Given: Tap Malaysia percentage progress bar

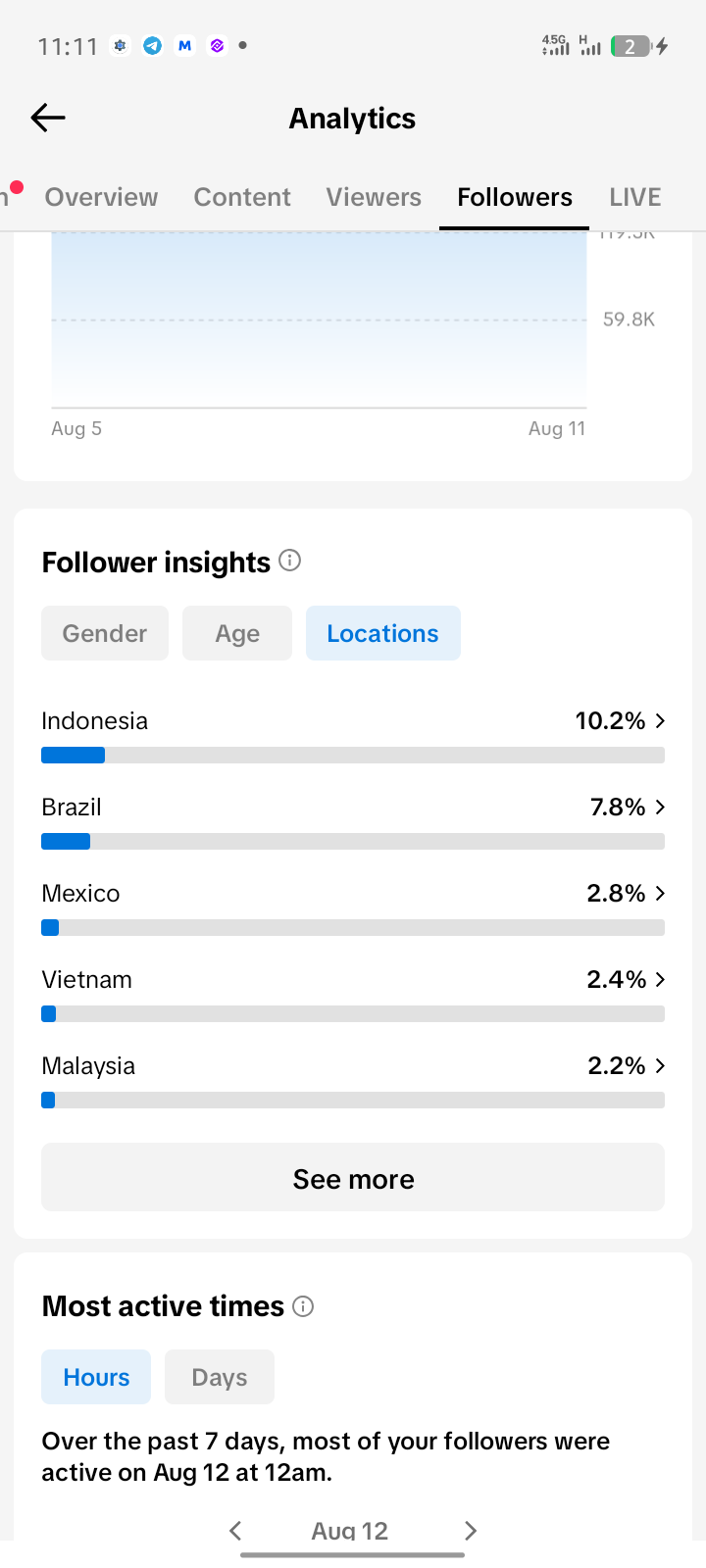Looking at the screenshot, I should click(353, 1101).
